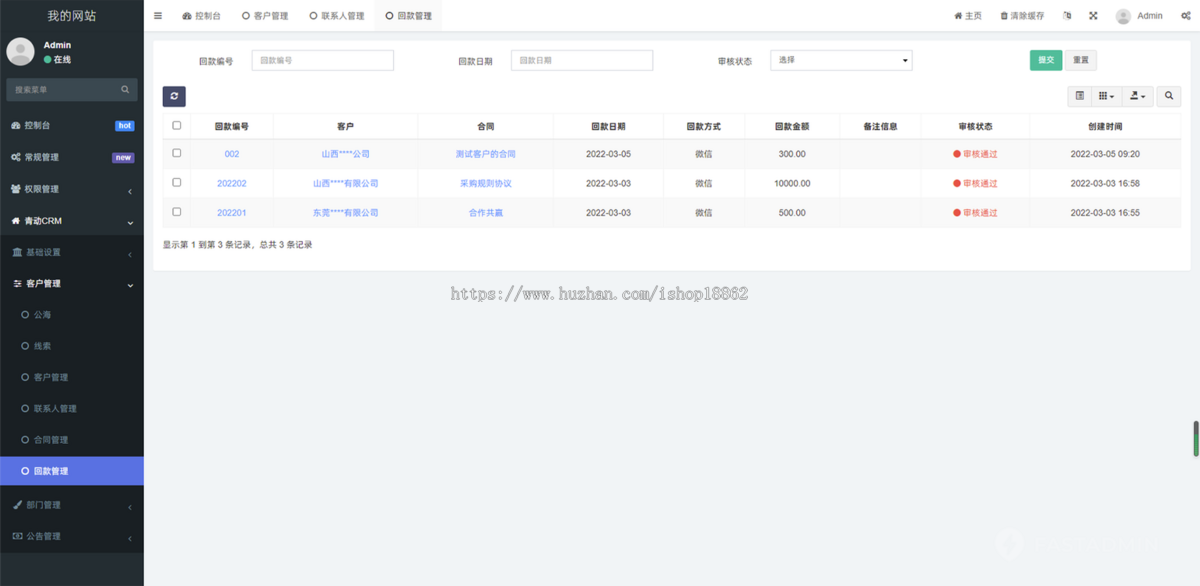The width and height of the screenshot is (1200, 586).
Task: Check the row for record 202201
Action: point(178,212)
